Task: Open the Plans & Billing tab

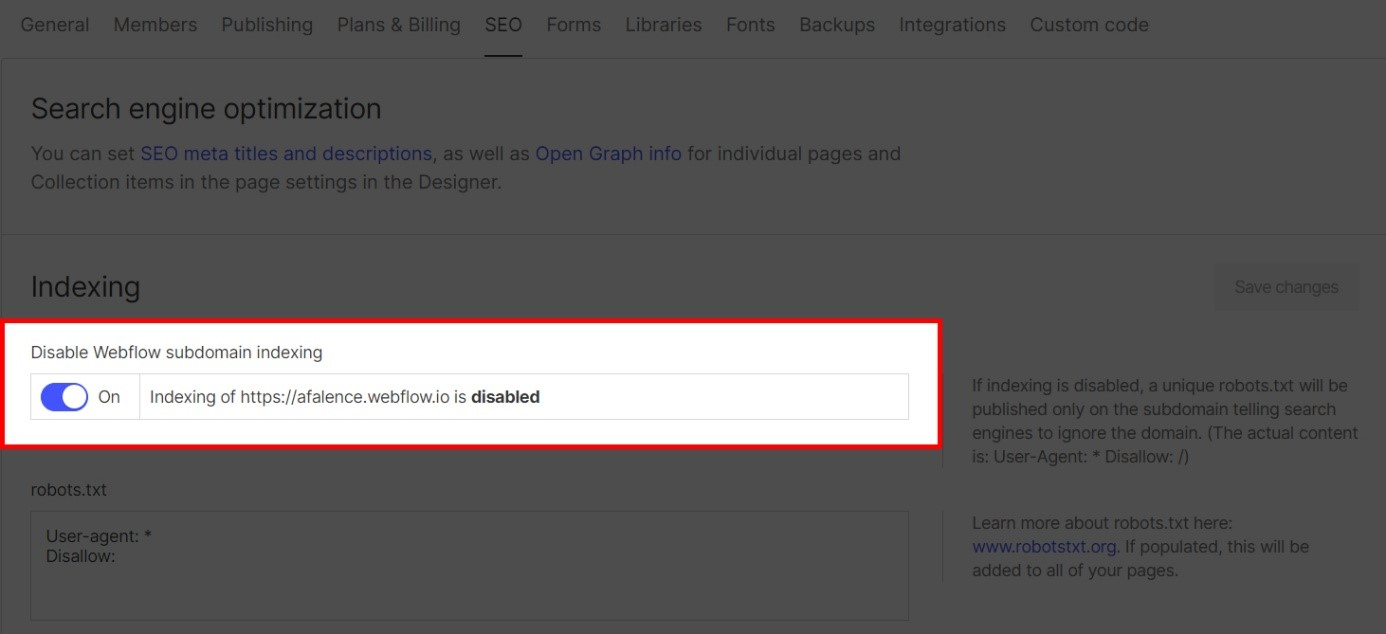Action: click(399, 24)
